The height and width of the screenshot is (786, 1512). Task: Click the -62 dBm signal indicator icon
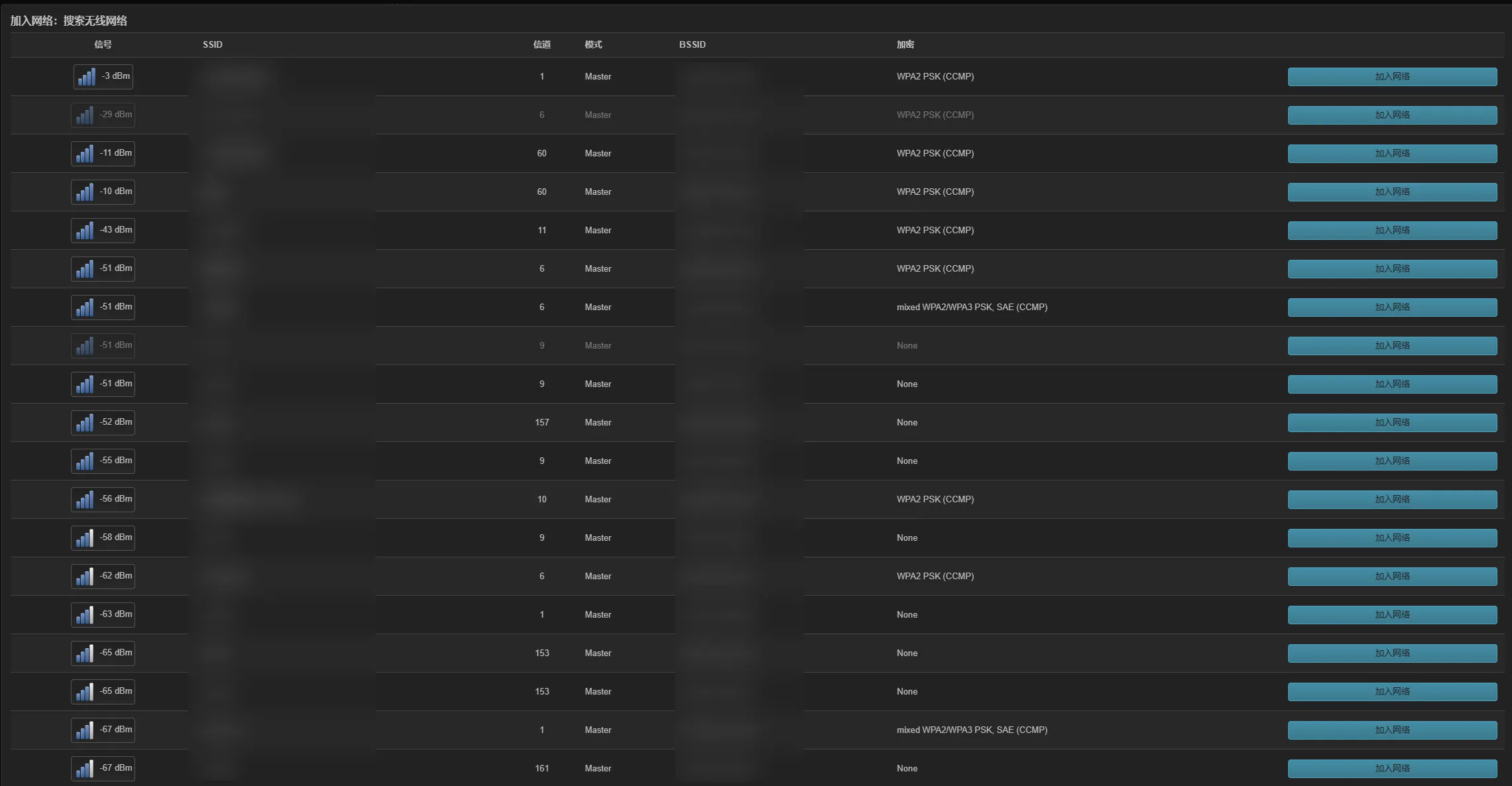(84, 577)
